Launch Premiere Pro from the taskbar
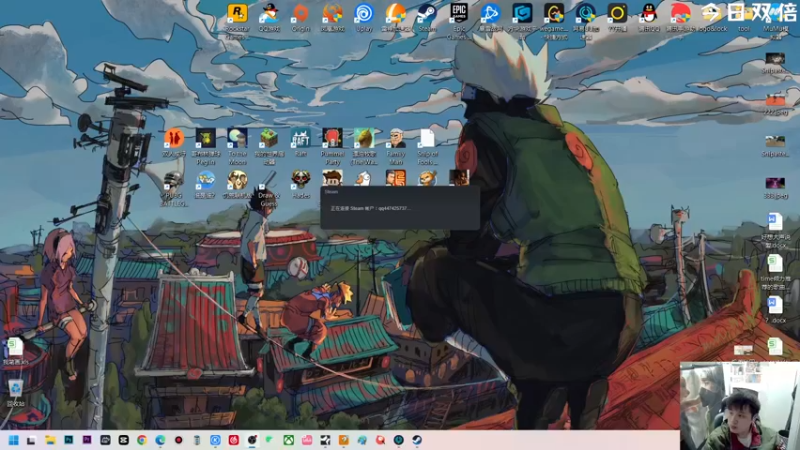Viewport: 800px width, 450px height. pos(87,440)
